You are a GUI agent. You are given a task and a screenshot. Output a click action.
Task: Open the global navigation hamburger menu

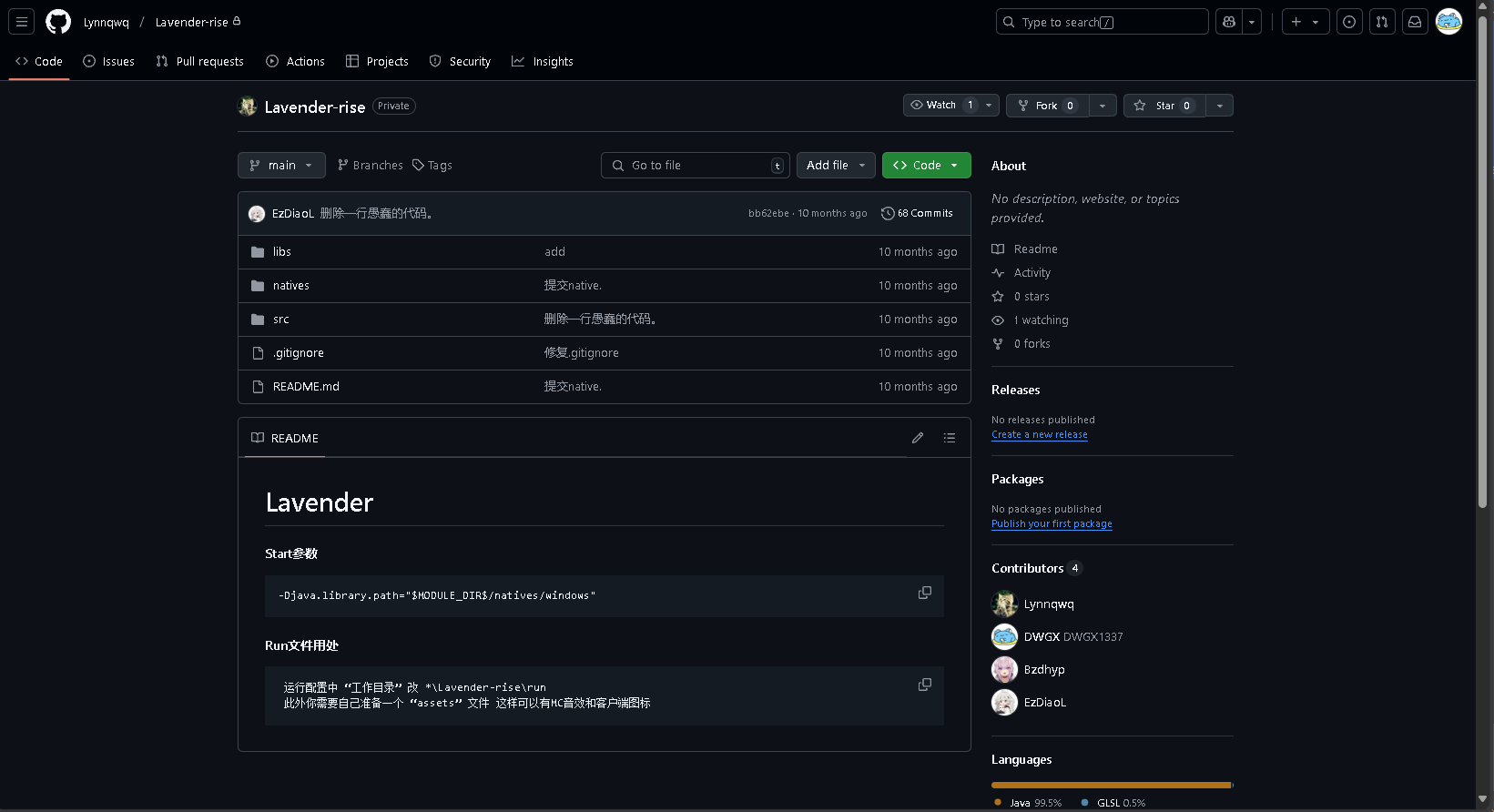22,22
